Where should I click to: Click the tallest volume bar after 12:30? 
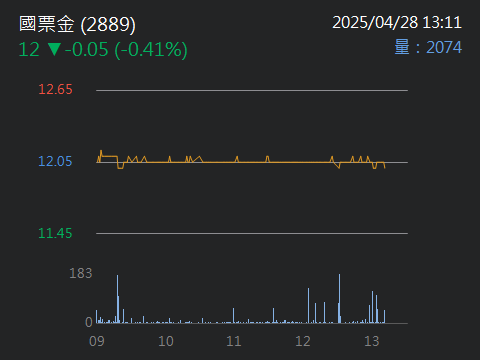pyautogui.click(x=340, y=299)
